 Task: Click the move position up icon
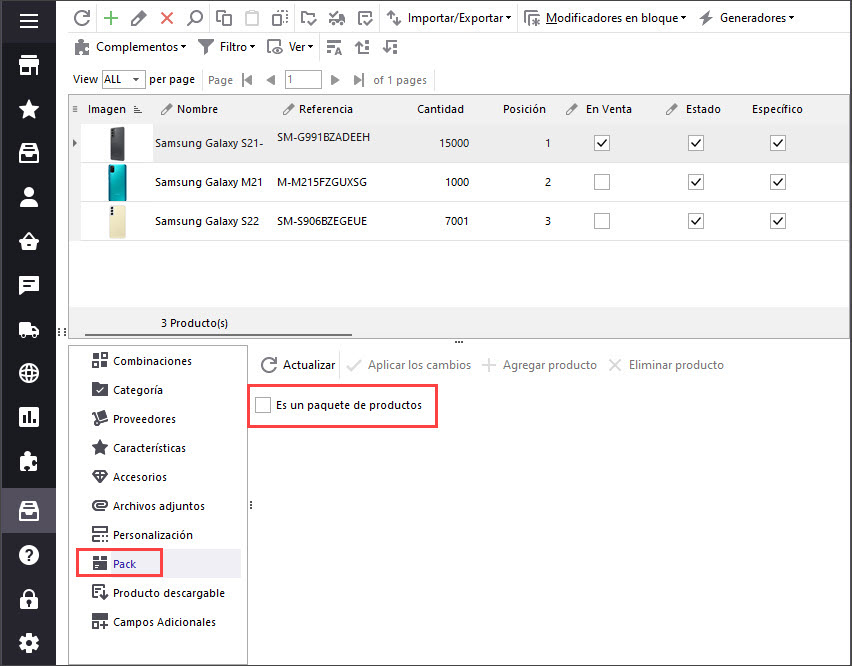[362, 47]
